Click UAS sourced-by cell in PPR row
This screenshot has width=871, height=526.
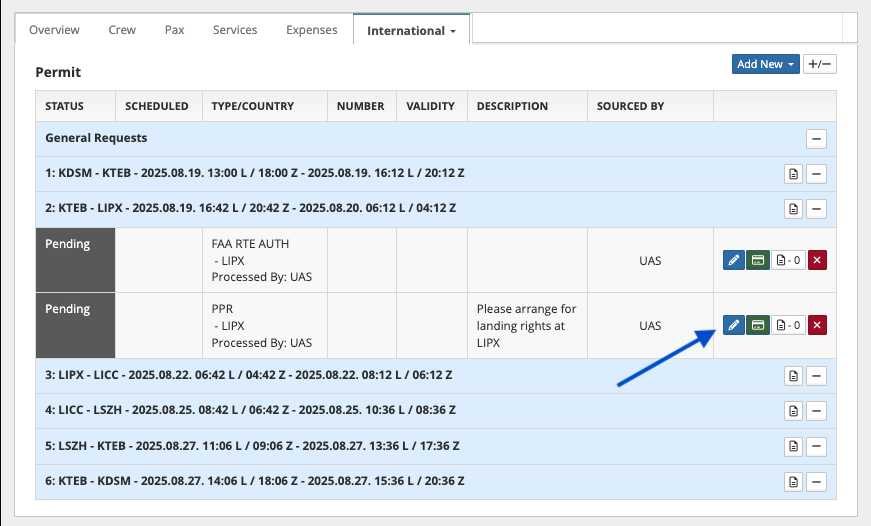point(650,325)
